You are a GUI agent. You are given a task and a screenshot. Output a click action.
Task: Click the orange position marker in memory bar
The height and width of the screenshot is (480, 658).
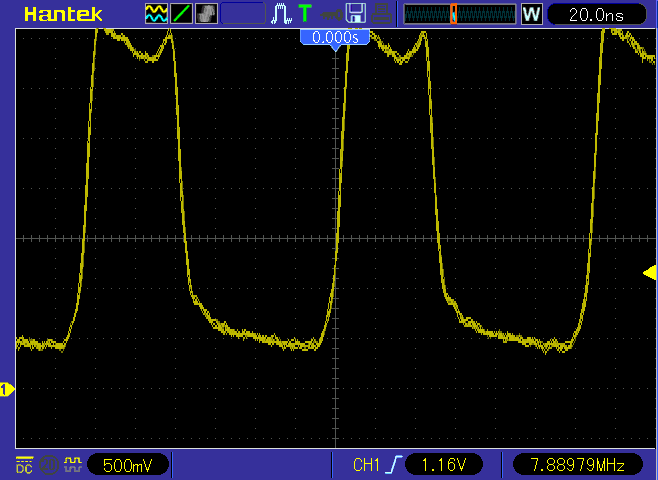tap(453, 14)
